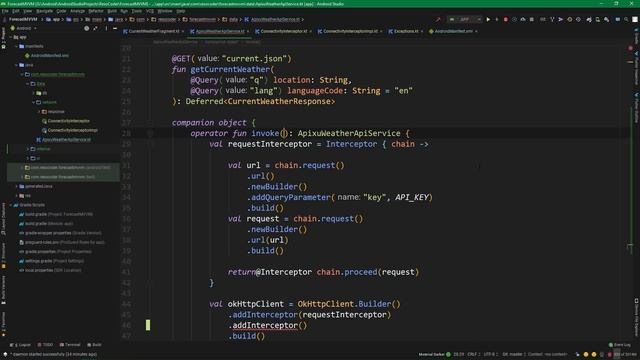Select local.properties in Gradle Scripts

click(50, 270)
